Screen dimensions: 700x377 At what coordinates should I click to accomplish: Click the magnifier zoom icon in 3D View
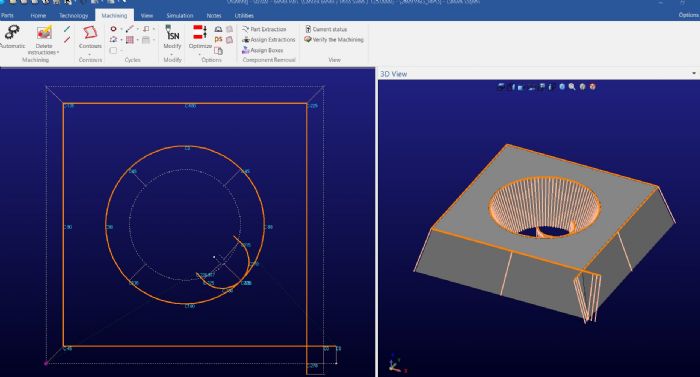(x=572, y=87)
